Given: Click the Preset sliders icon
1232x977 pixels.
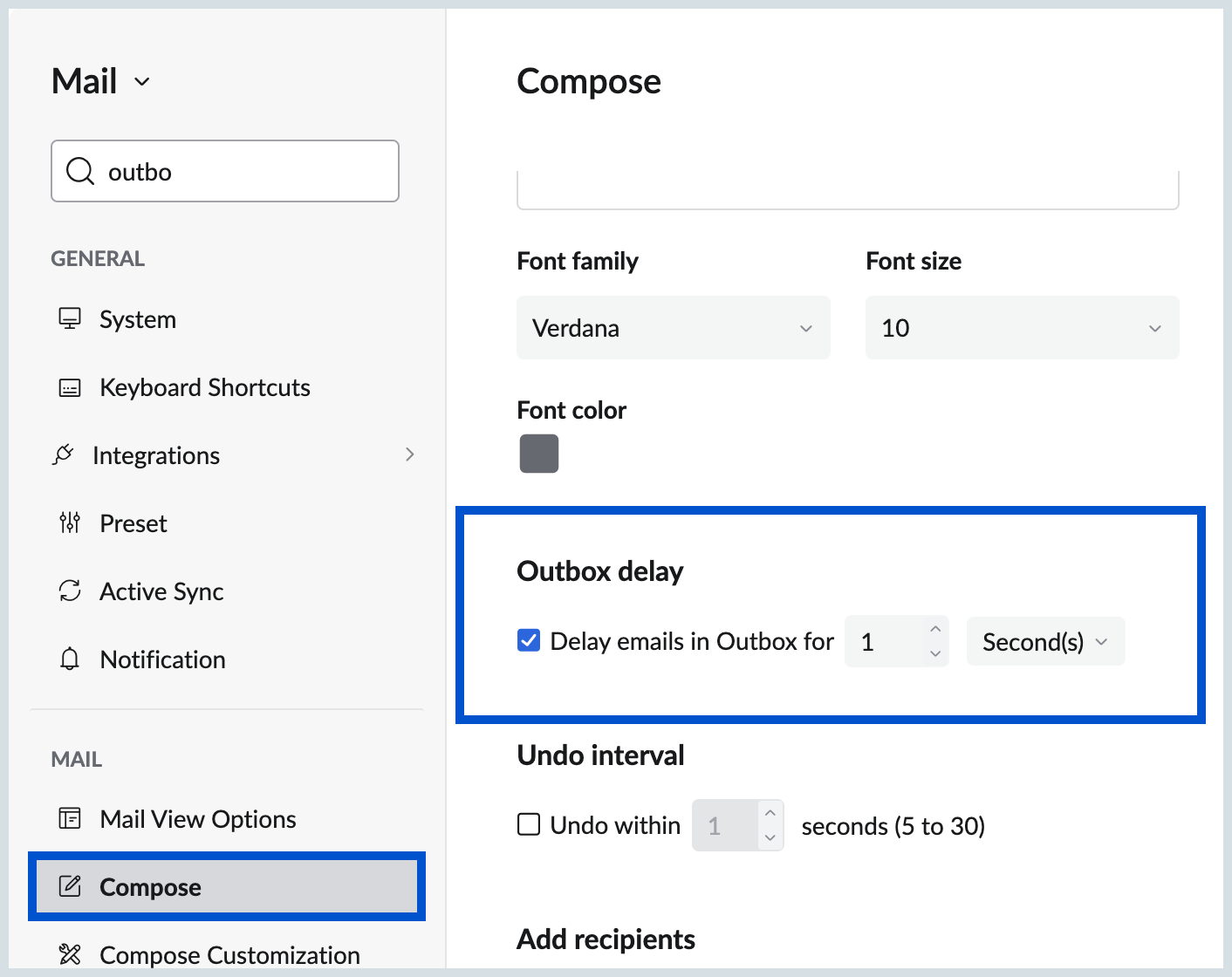Looking at the screenshot, I should (x=70, y=523).
